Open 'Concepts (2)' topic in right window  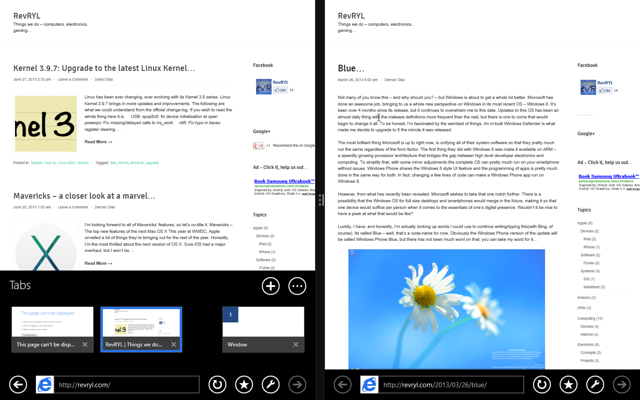point(591,352)
